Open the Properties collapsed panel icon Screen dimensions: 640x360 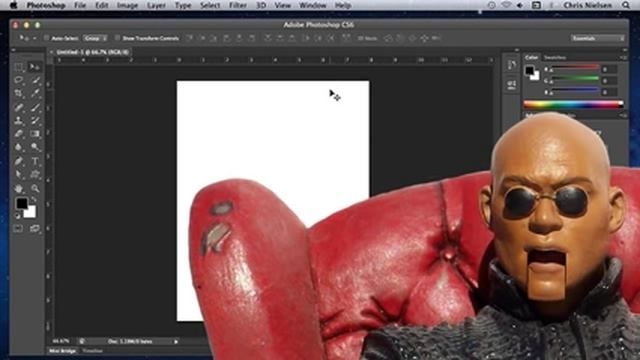tap(512, 85)
